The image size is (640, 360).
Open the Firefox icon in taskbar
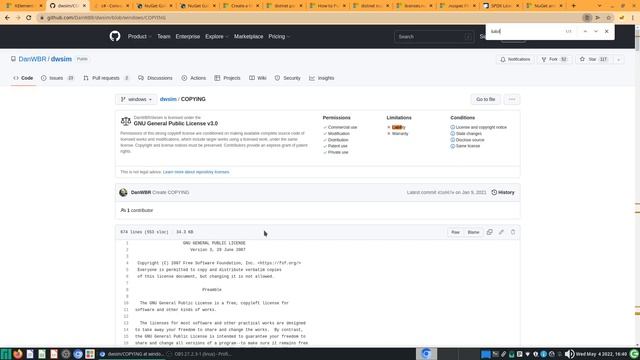(18, 354)
